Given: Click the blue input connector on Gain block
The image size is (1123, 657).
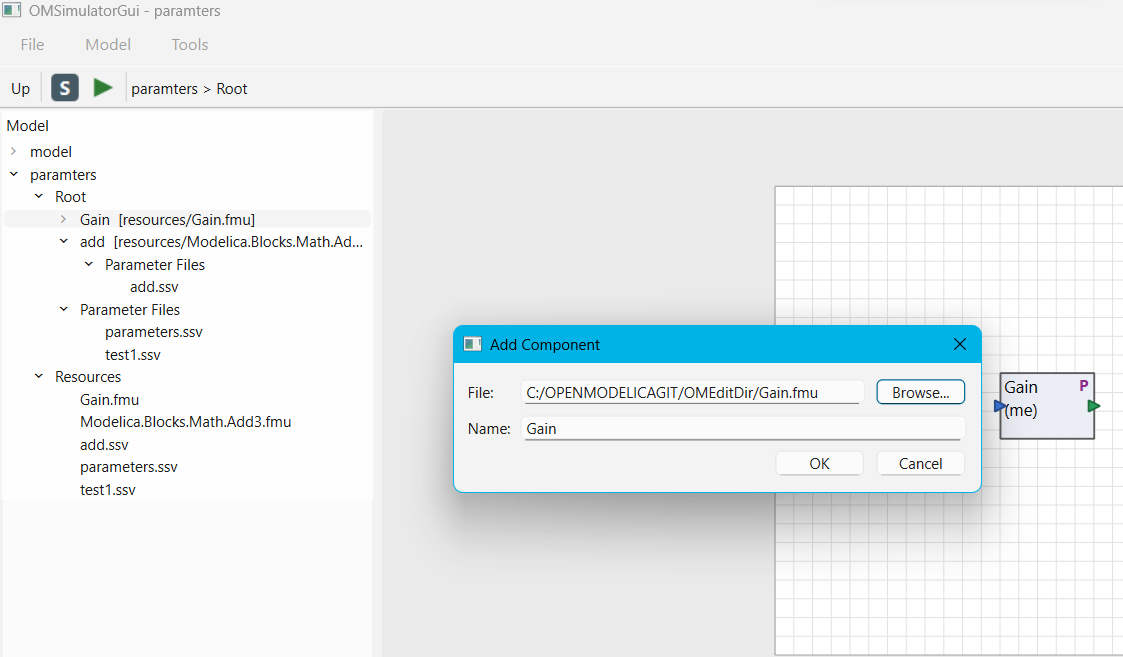Looking at the screenshot, I should (x=1000, y=406).
